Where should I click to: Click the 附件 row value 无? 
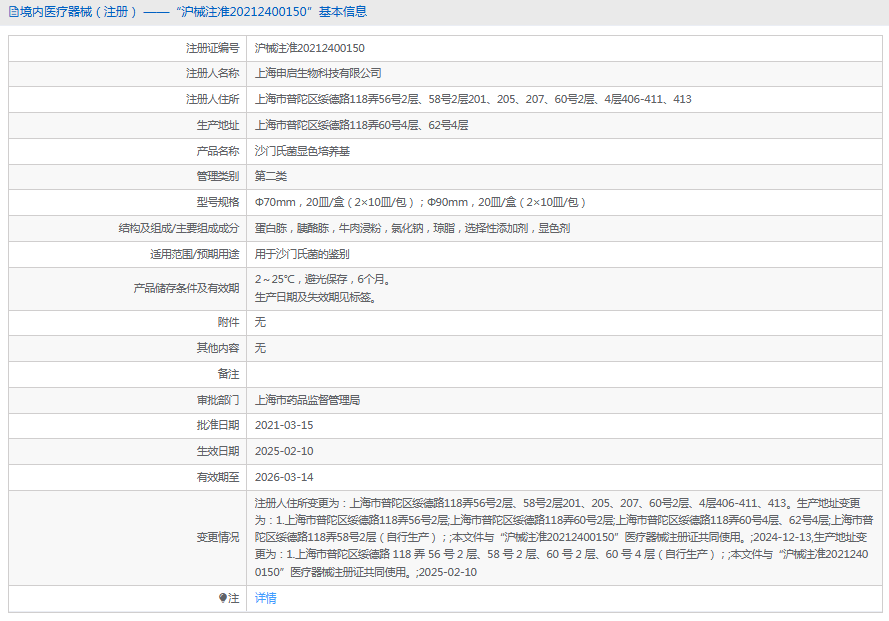[x=260, y=323]
